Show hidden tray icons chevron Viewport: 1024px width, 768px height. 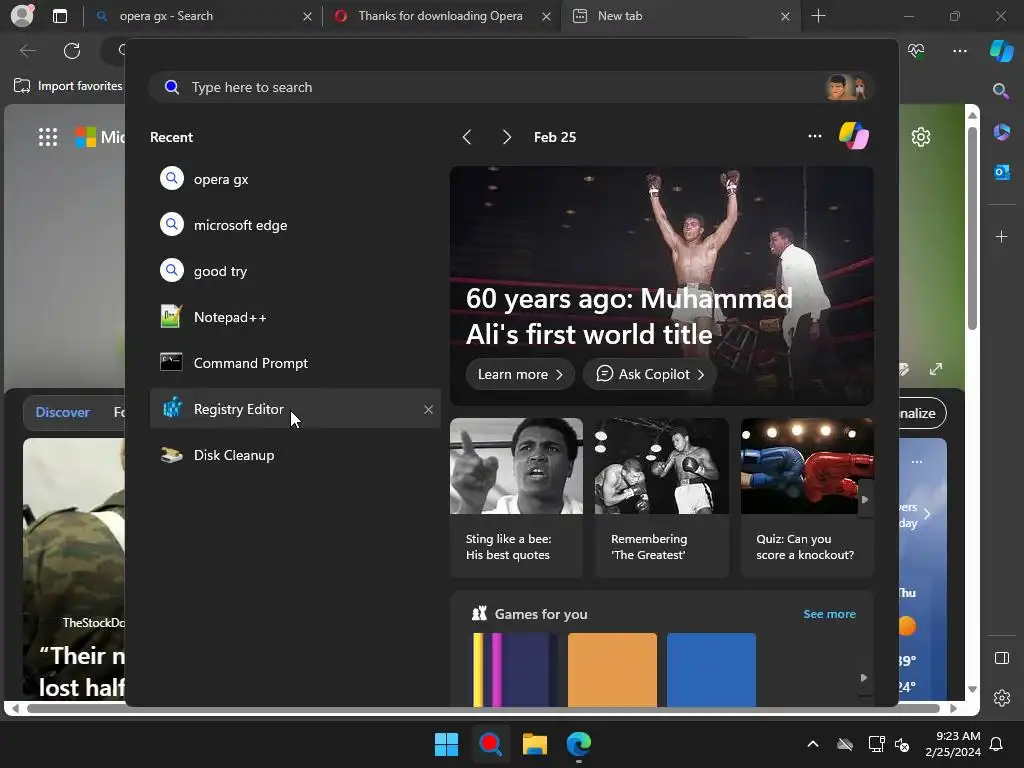point(813,744)
